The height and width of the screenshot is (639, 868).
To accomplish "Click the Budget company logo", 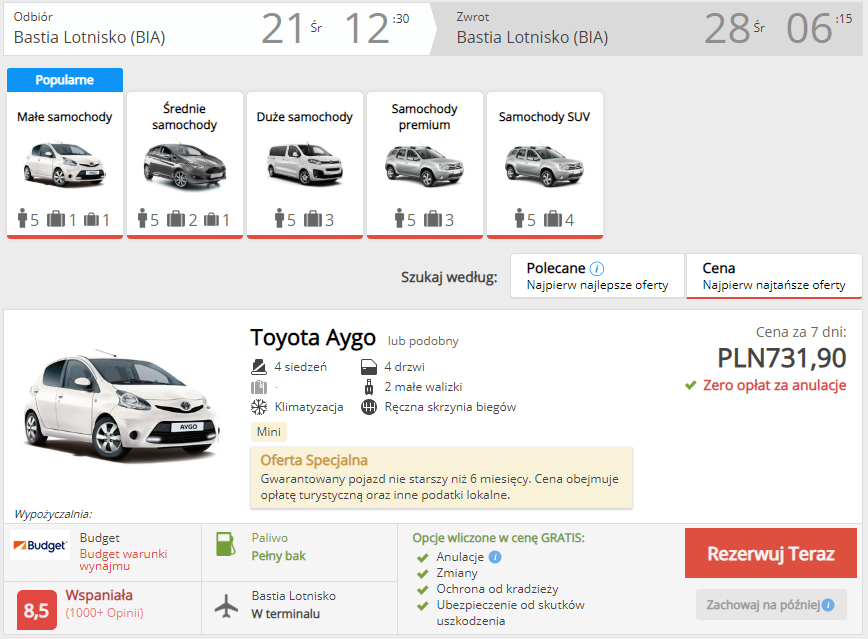I will click(x=40, y=545).
